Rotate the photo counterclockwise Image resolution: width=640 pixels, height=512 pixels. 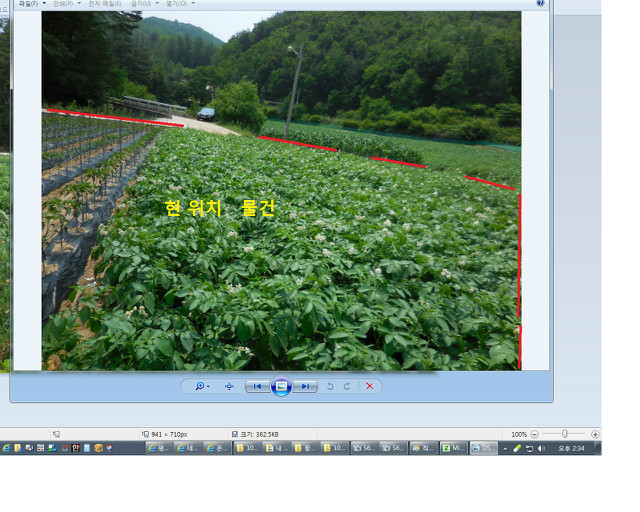(330, 386)
